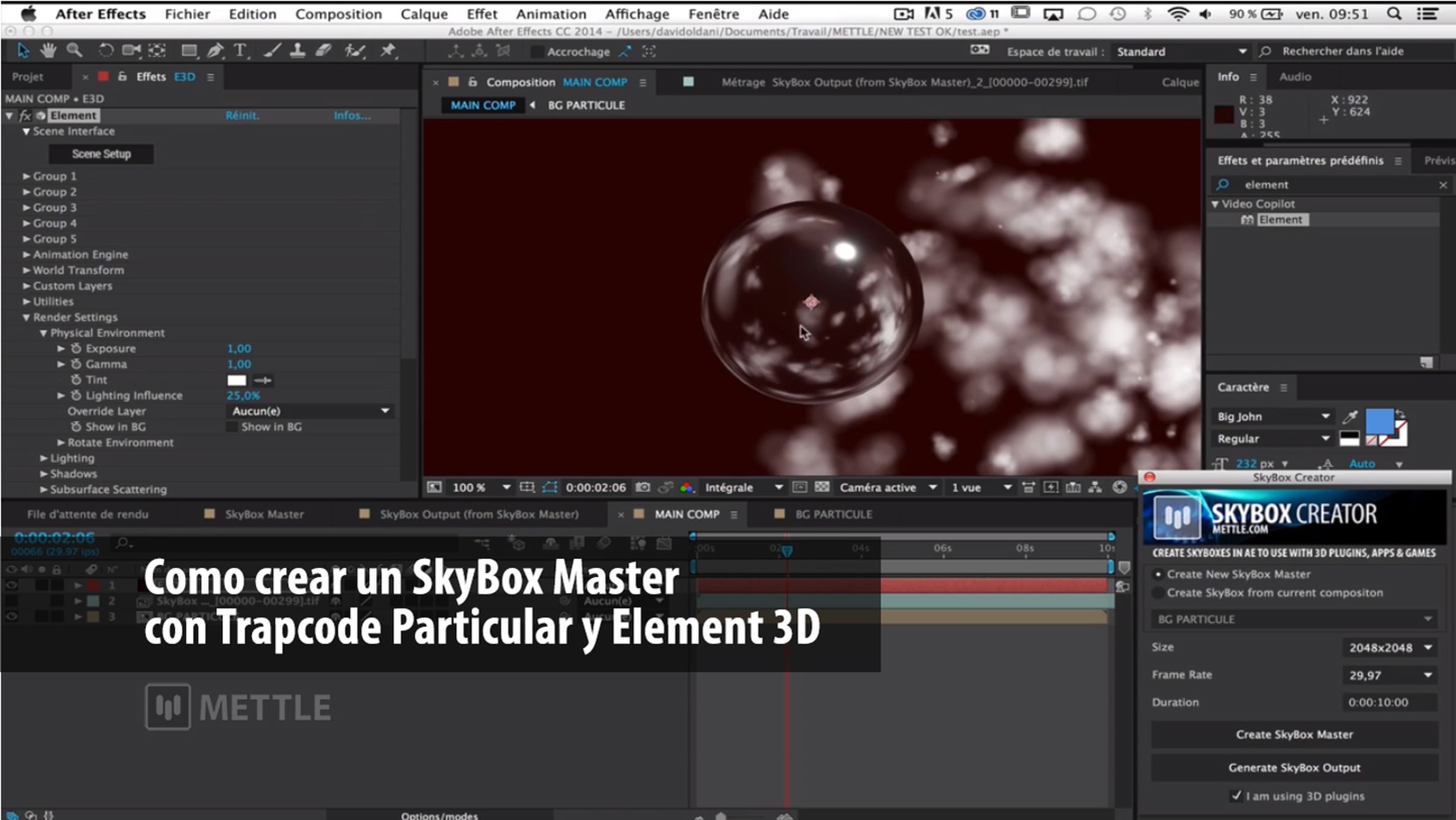This screenshot has height=820, width=1456.
Task: Open the Calque menu
Action: pyautogui.click(x=424, y=14)
